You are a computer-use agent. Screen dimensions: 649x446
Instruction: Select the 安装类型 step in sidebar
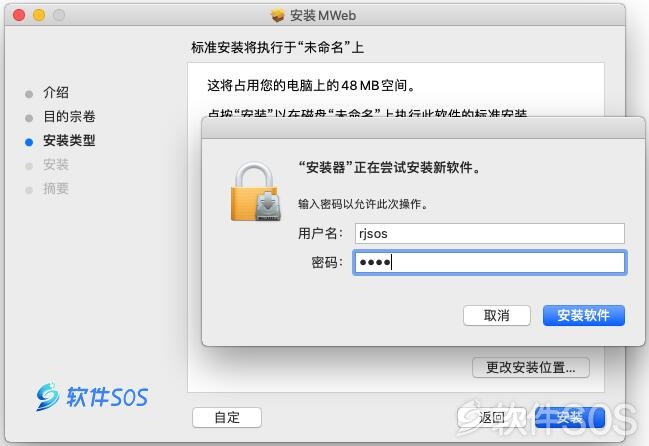pos(69,141)
